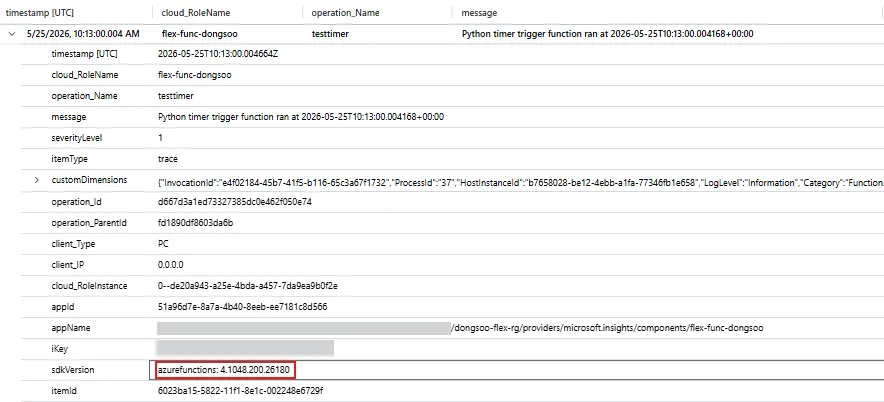Click the redacted iKey value

[245, 348]
